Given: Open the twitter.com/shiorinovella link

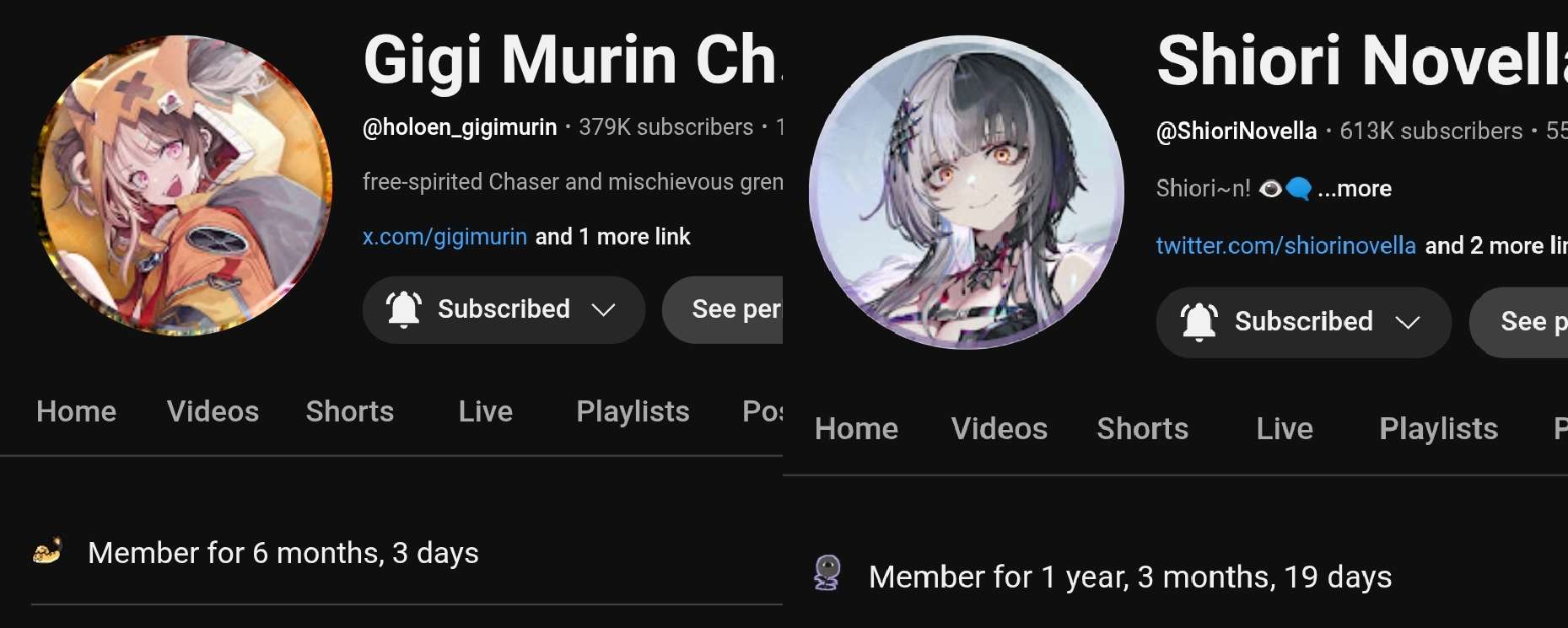Looking at the screenshot, I should click(x=1285, y=246).
